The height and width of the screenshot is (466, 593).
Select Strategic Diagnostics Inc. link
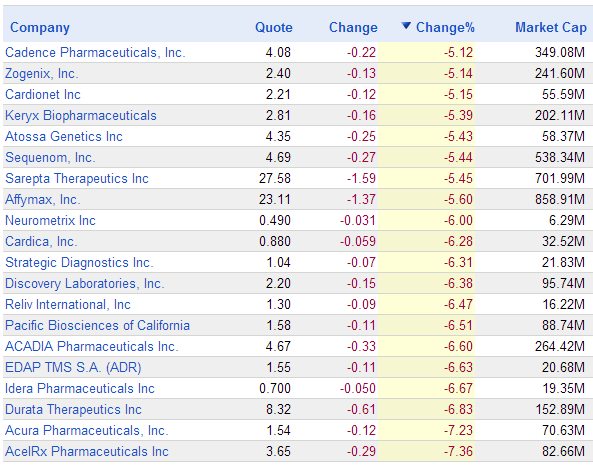point(79,263)
